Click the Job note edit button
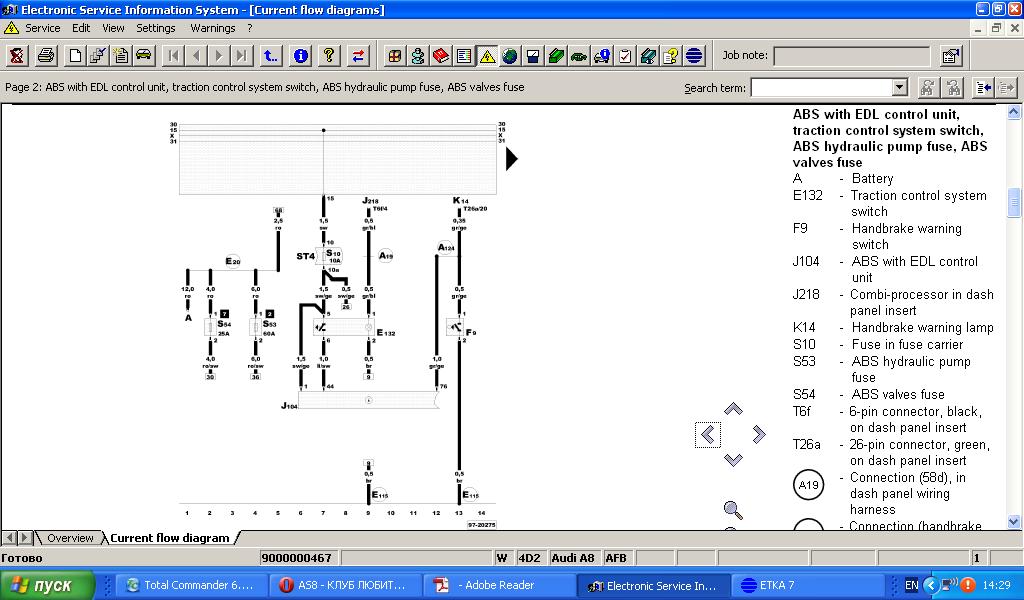 pyautogui.click(x=950, y=56)
